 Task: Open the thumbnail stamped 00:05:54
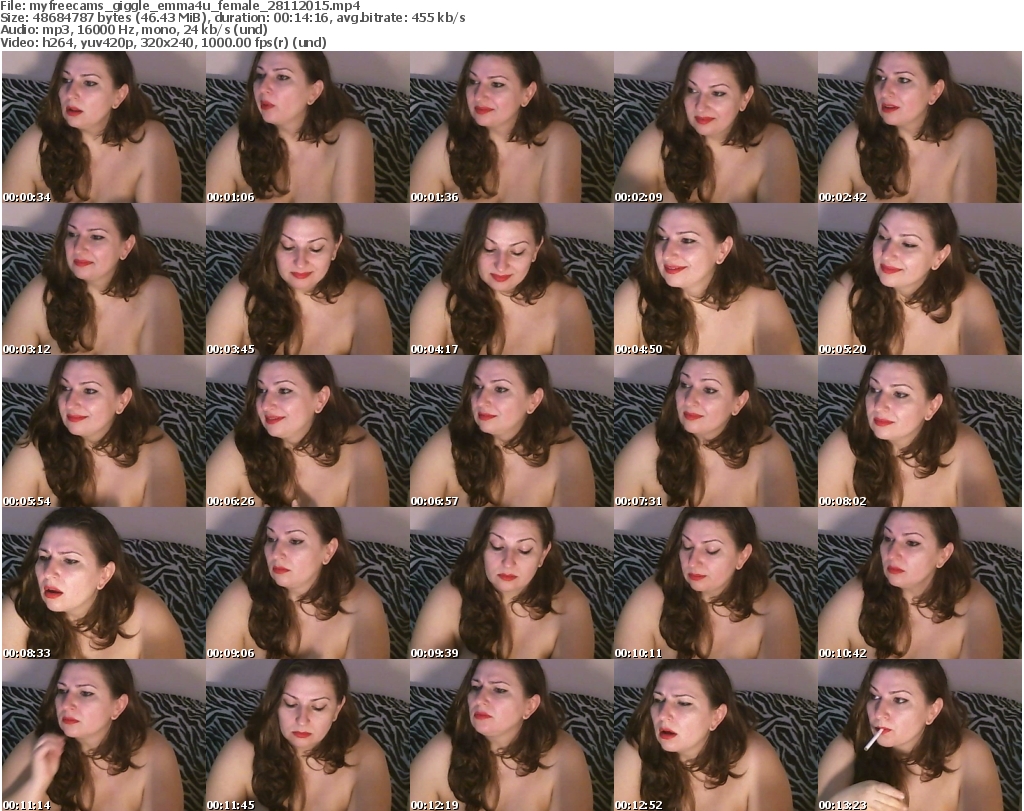104,431
